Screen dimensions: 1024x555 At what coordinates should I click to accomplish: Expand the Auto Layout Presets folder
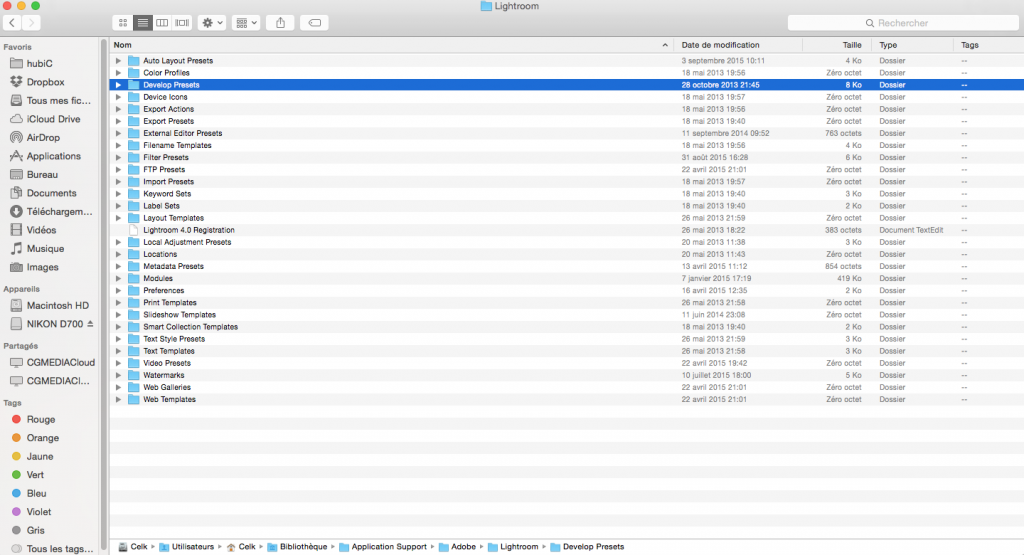(x=118, y=61)
